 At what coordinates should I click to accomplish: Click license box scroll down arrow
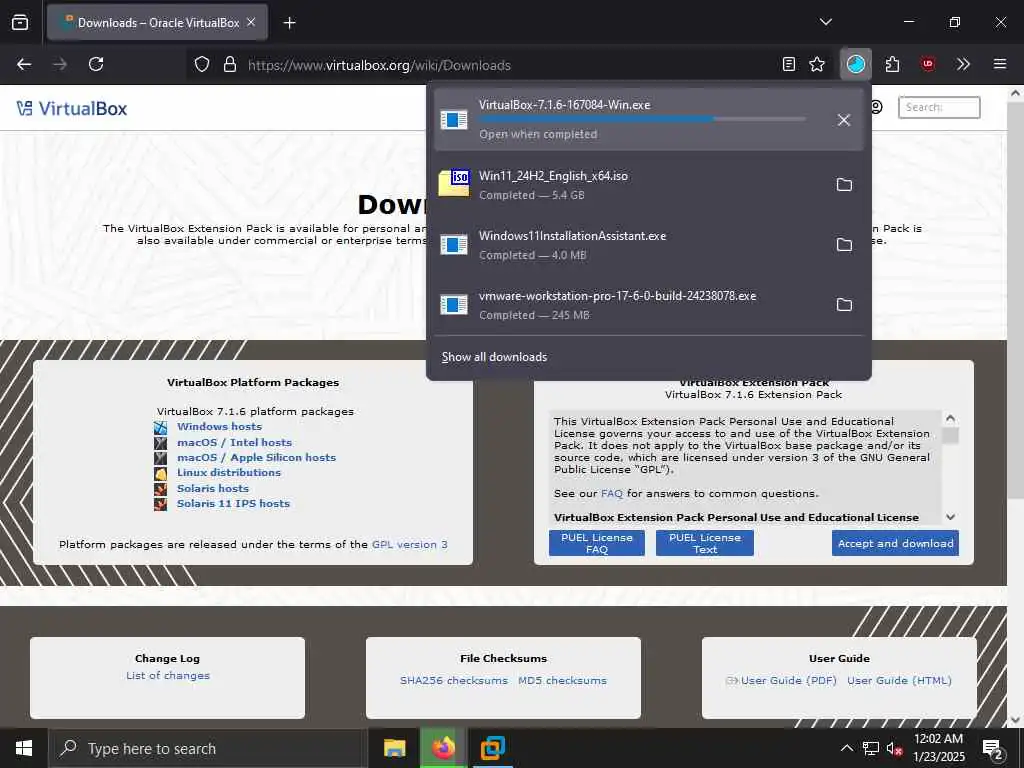pos(951,517)
